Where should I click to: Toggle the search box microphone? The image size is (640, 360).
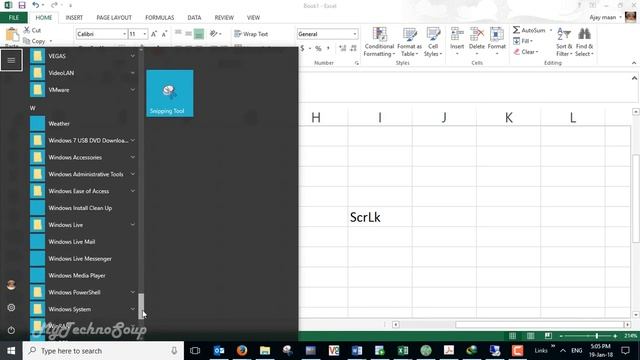coord(174,351)
